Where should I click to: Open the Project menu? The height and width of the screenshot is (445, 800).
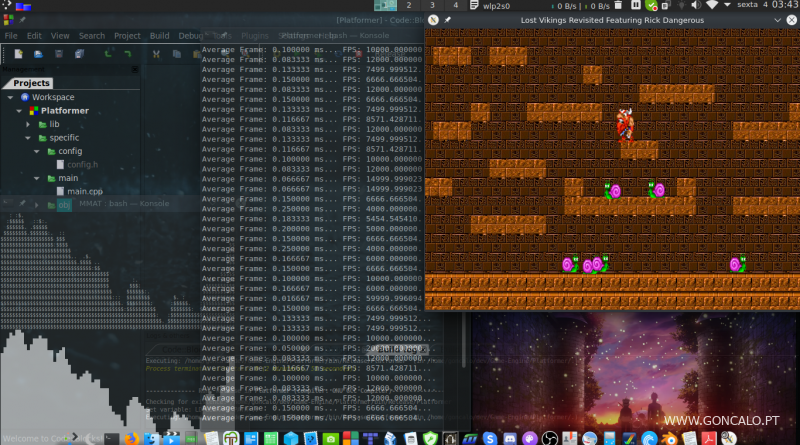click(x=127, y=36)
